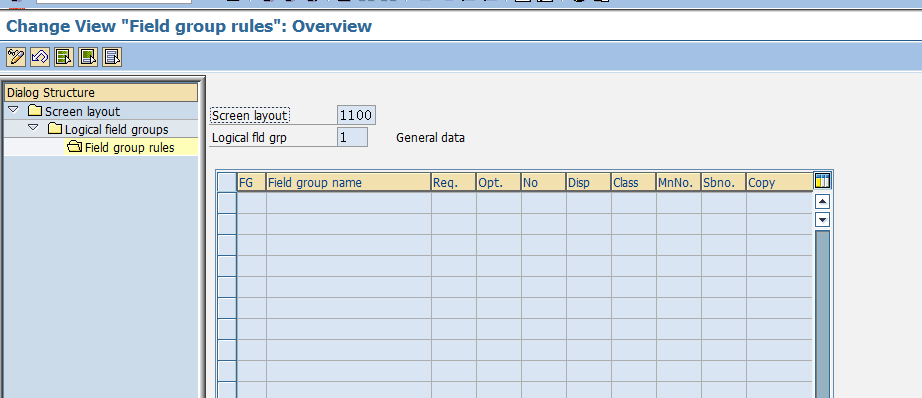Toggle Display/Change mode pencil icon
The width and height of the screenshot is (922, 398).
[x=16, y=57]
